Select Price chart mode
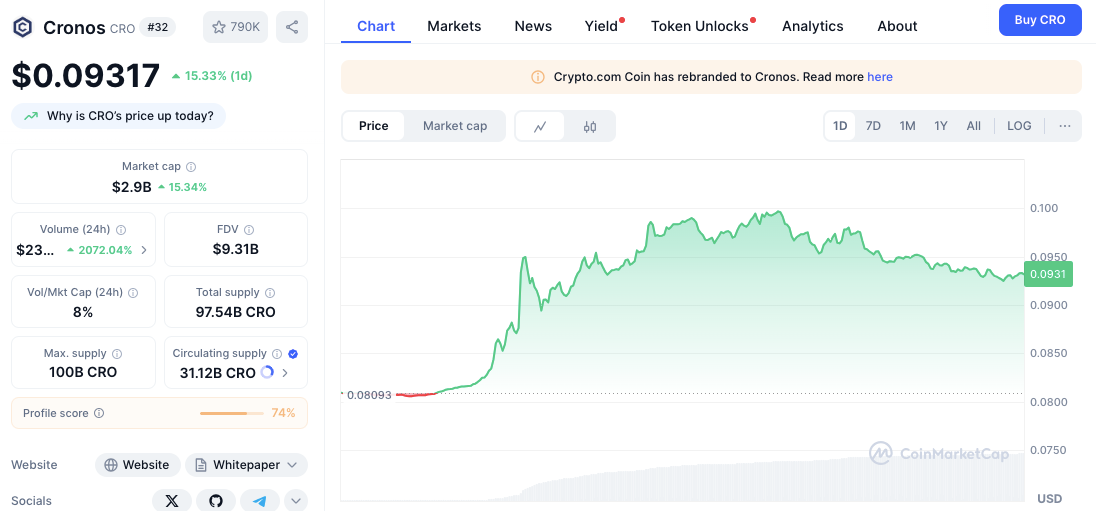The height and width of the screenshot is (511, 1096). point(373,126)
